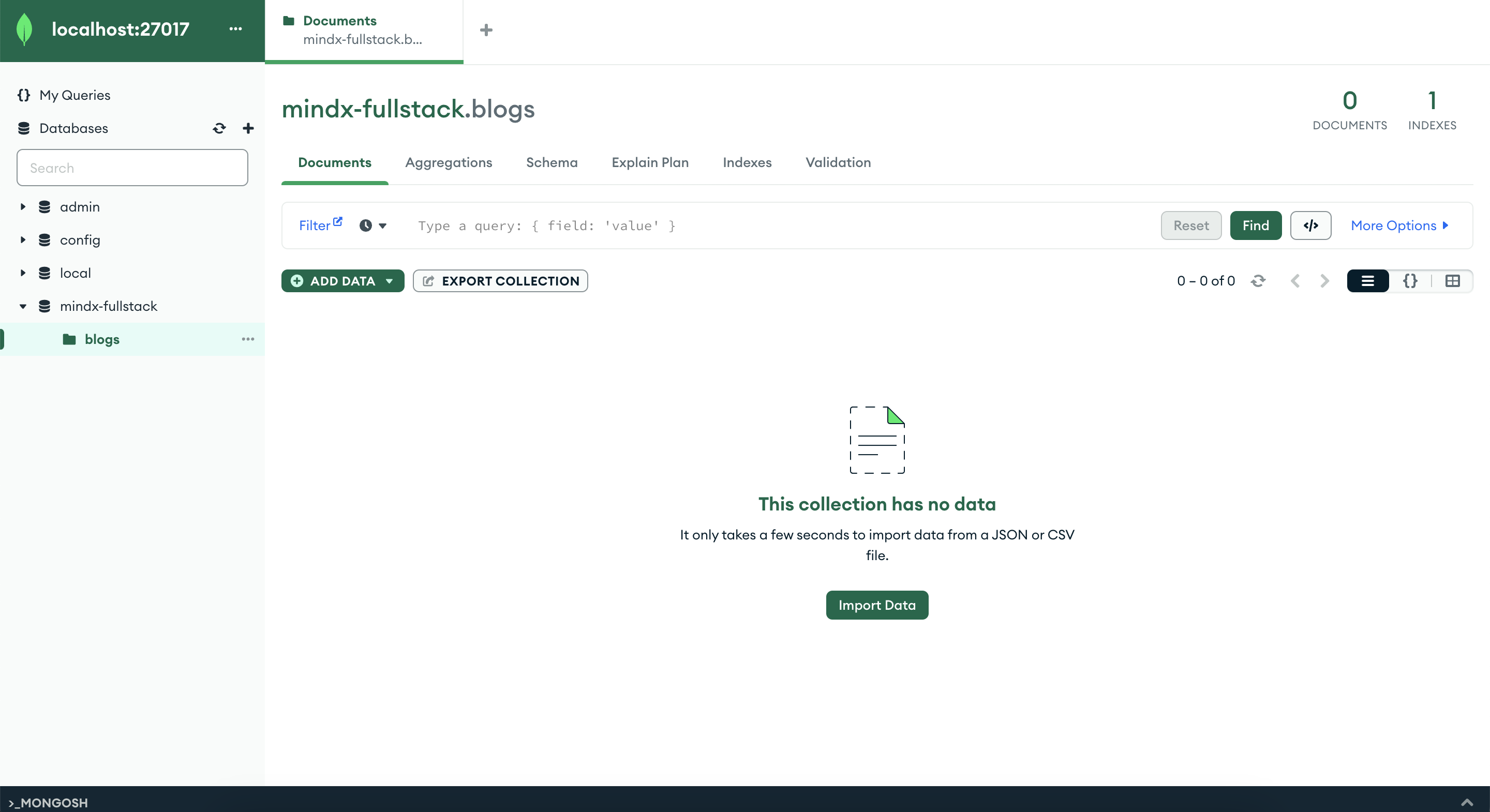Switch to list view
The image size is (1490, 812).
click(x=1367, y=281)
